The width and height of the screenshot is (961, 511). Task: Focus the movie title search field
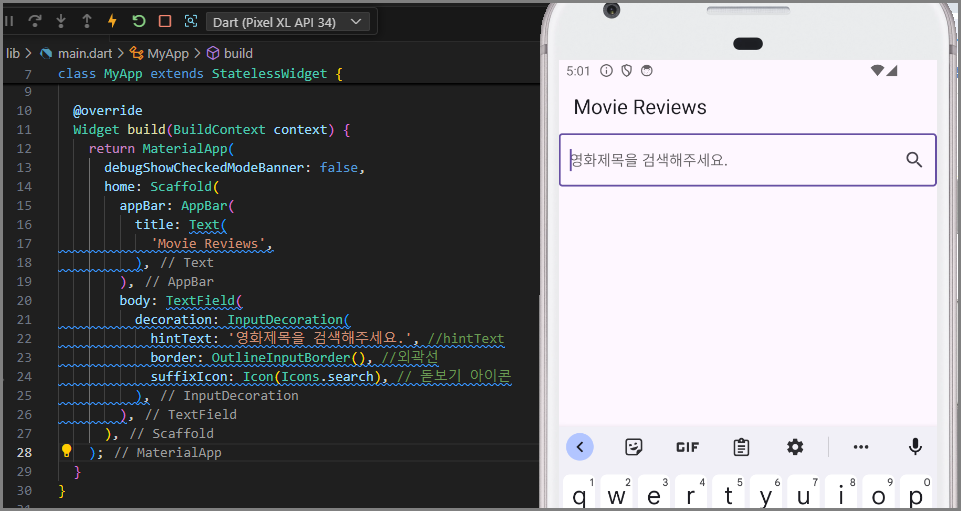tap(747, 160)
